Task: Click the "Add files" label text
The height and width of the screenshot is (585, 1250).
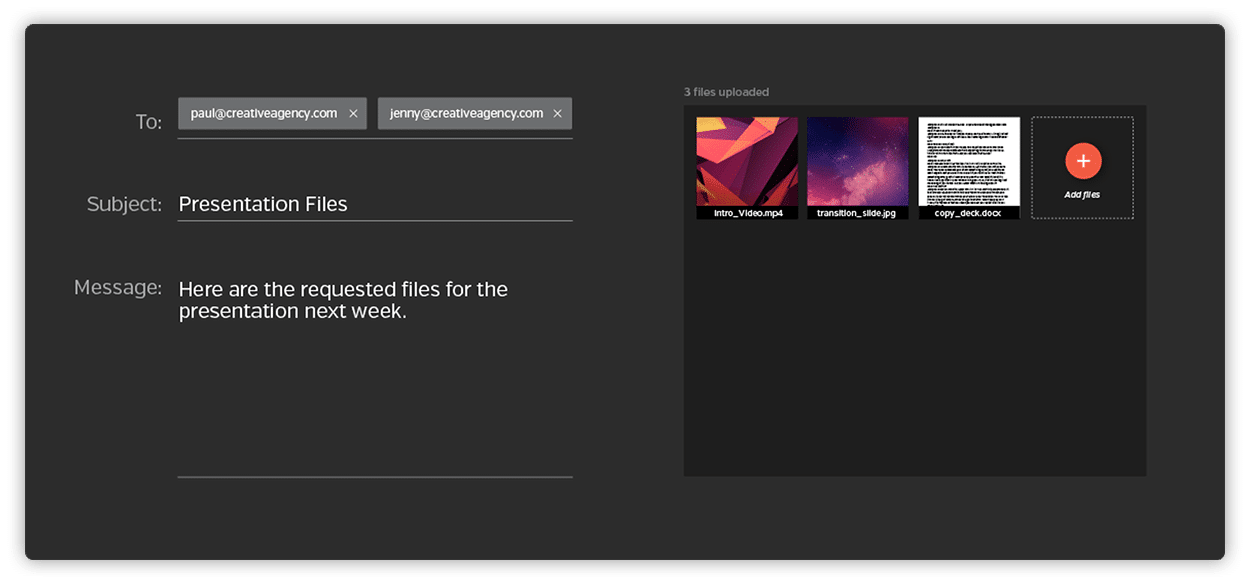Action: [1082, 195]
